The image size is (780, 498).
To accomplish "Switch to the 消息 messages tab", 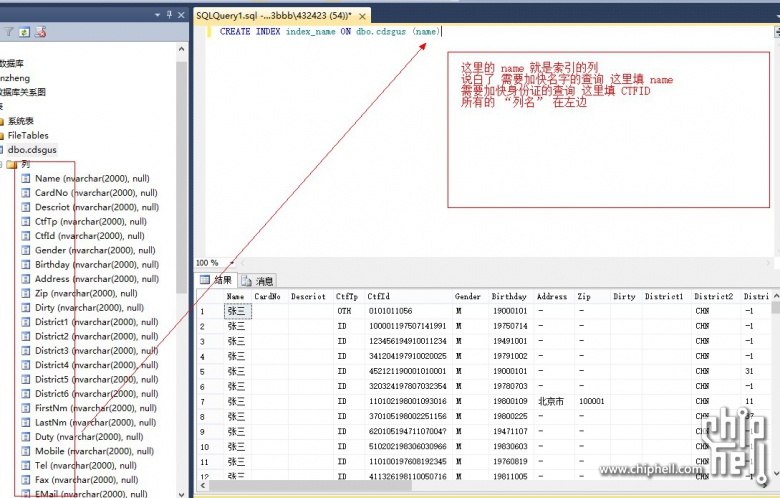I will point(258,281).
